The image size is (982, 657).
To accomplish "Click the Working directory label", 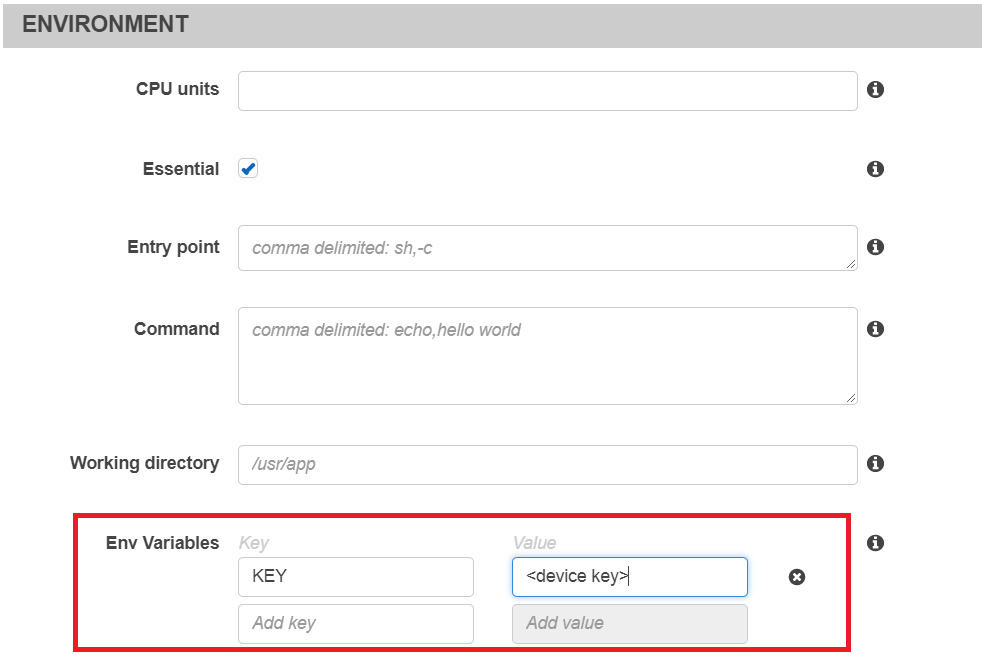I will coord(144,463).
